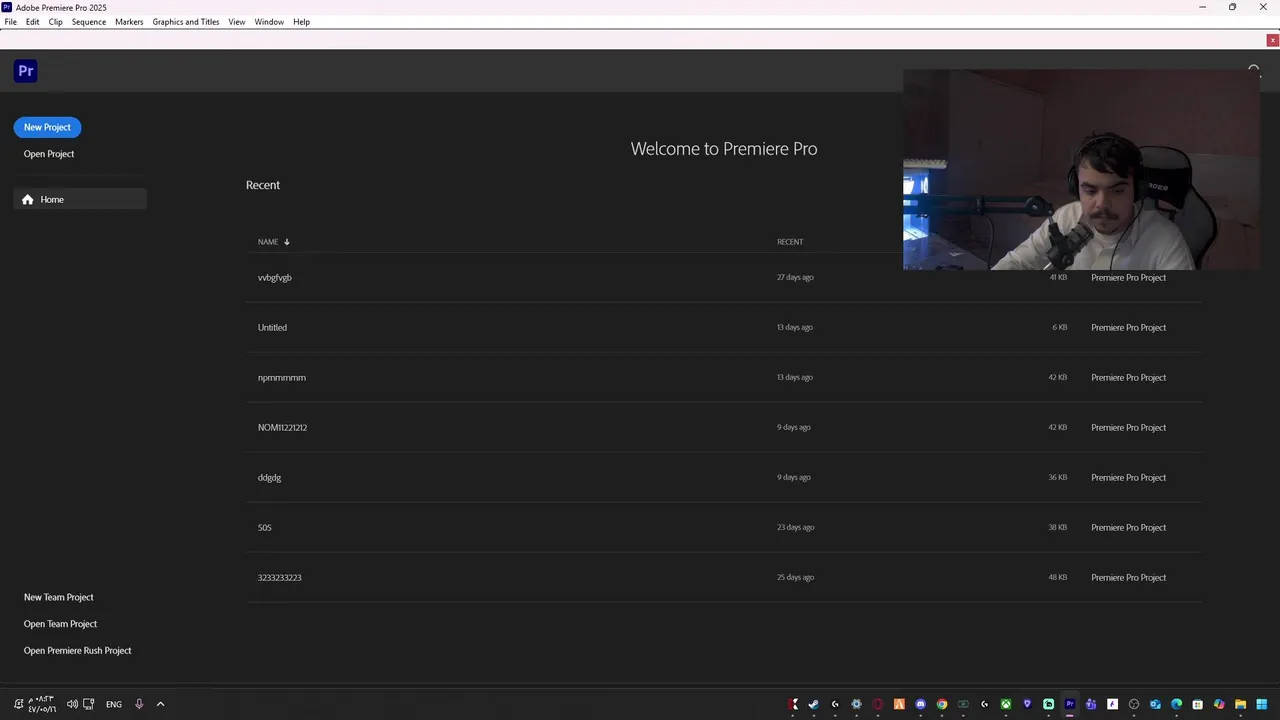Open the Sequence menu
The height and width of the screenshot is (720, 1280).
click(89, 22)
